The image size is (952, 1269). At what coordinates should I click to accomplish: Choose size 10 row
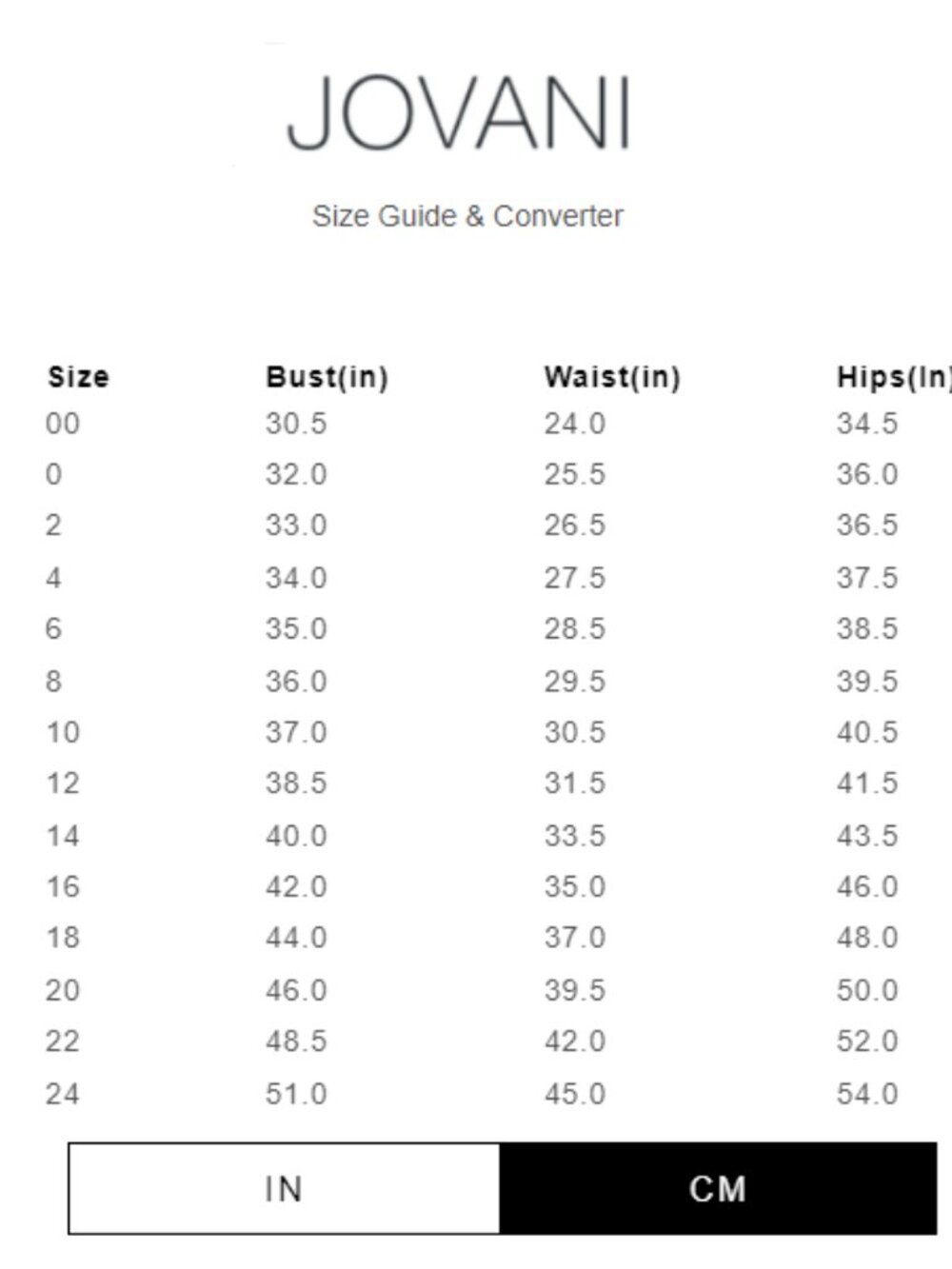(476, 732)
